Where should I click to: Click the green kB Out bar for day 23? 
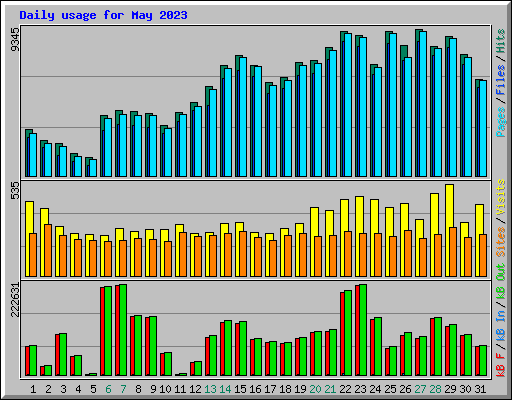(363, 330)
